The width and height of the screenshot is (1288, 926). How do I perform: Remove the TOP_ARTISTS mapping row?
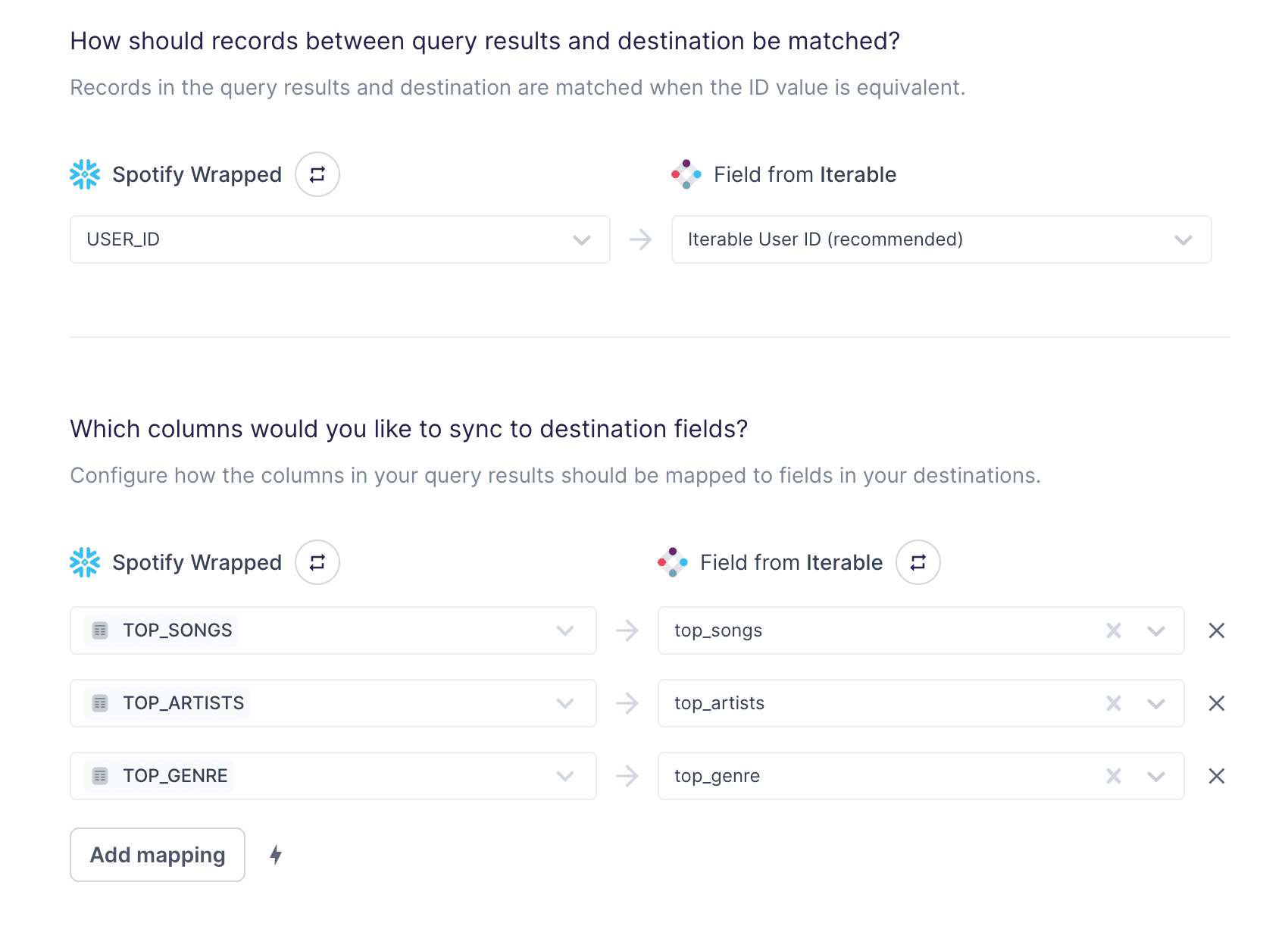1217,703
